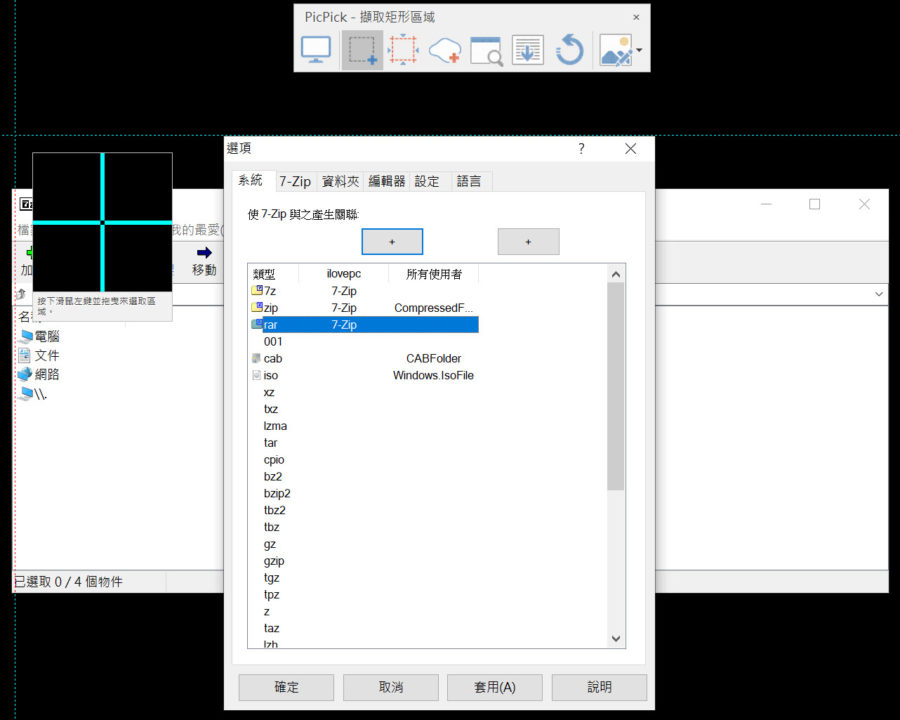
Task: Click the ilovepc column header
Action: (x=344, y=274)
